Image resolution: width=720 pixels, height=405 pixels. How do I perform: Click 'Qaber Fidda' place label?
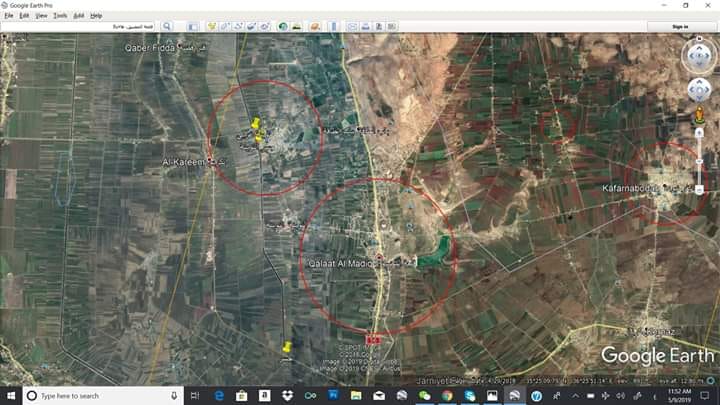tap(150, 48)
